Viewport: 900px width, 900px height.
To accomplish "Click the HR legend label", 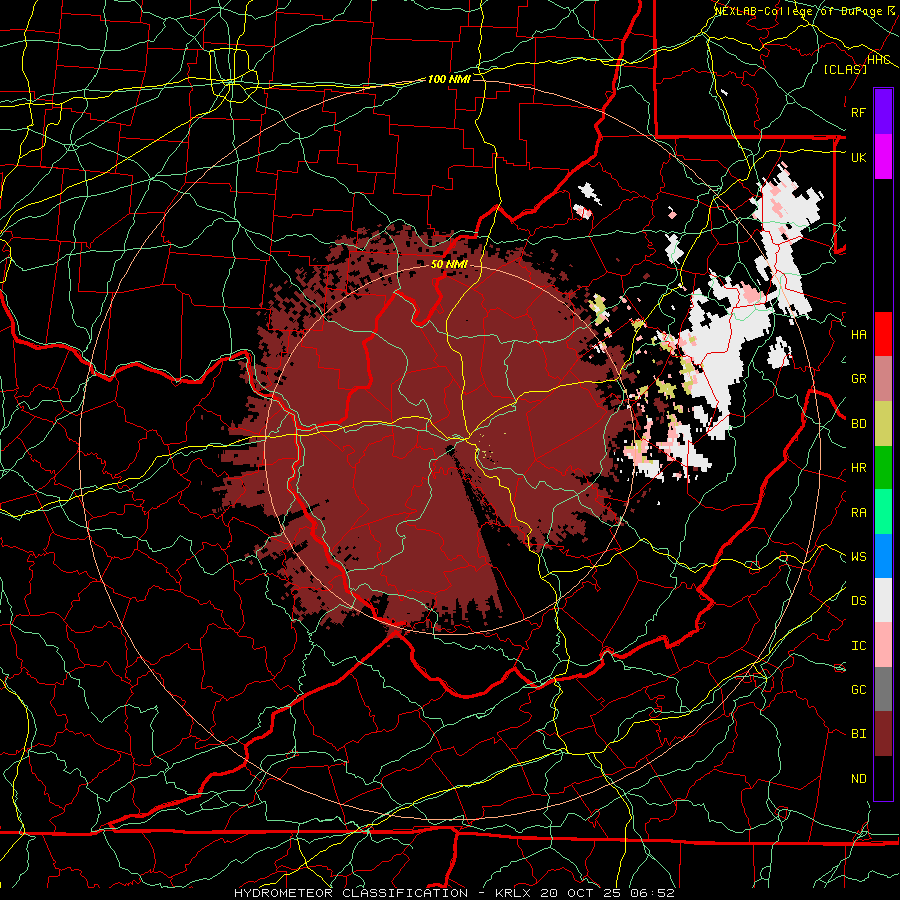I will click(x=858, y=468).
